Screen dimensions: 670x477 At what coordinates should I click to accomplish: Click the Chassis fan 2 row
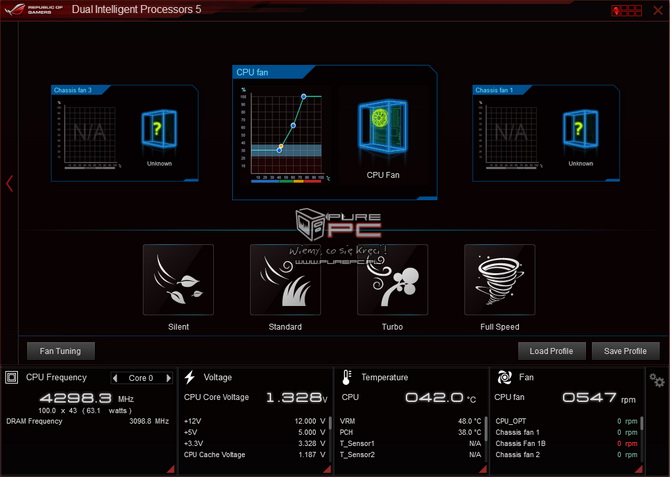click(x=567, y=455)
